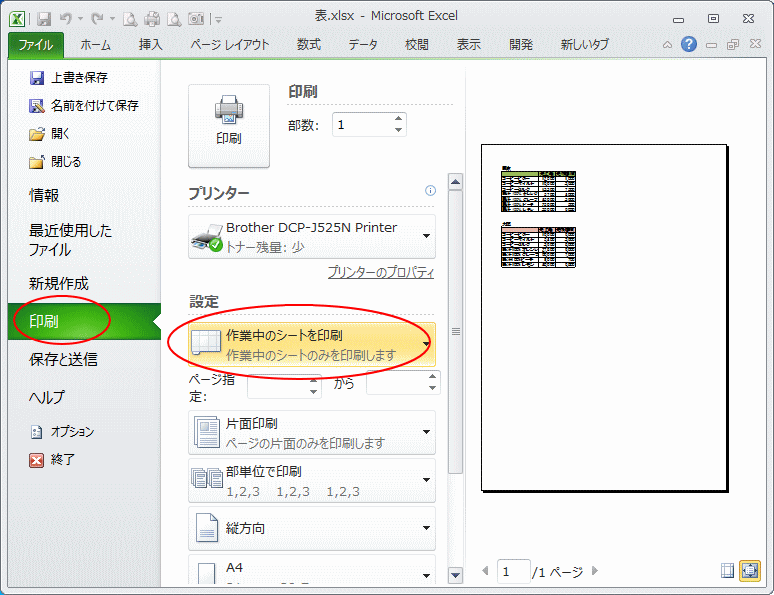Choose 上書き保存 in the backstage menu
The height and width of the screenshot is (595, 774).
(69, 78)
